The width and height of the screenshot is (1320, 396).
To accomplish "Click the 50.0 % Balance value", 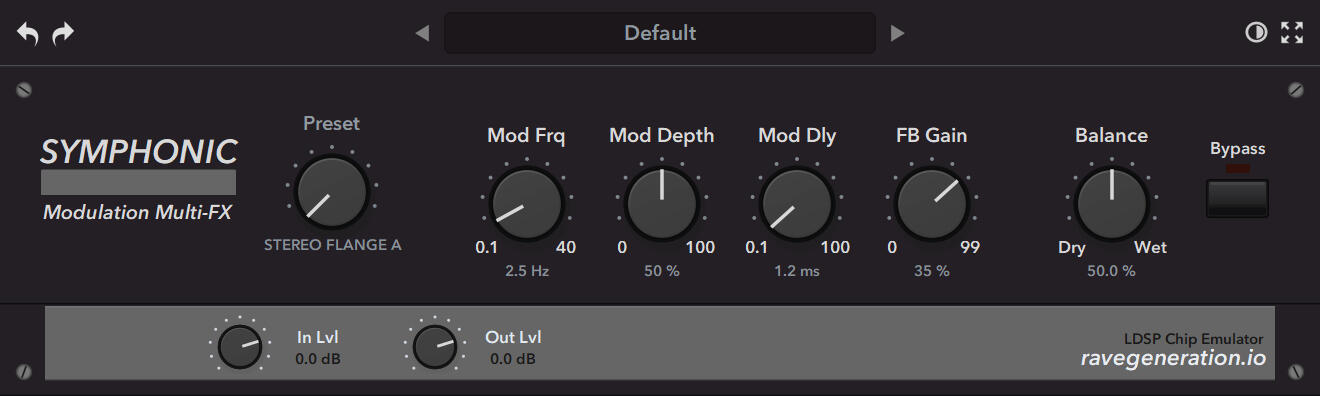I will click(1112, 271).
